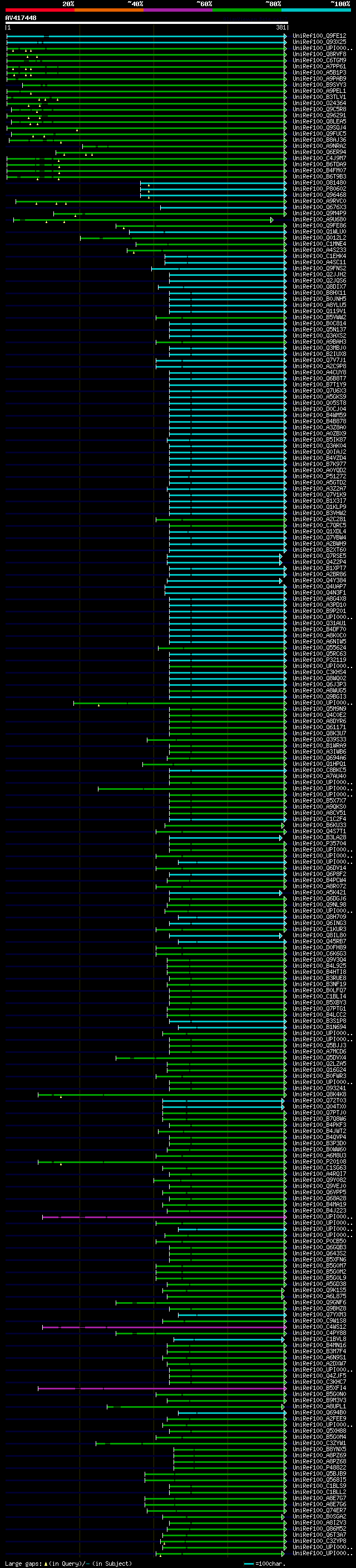This screenshot has width=356, height=1568.
Task: Click the UniRef100_A4S233 label
Action: pos(319,250)
